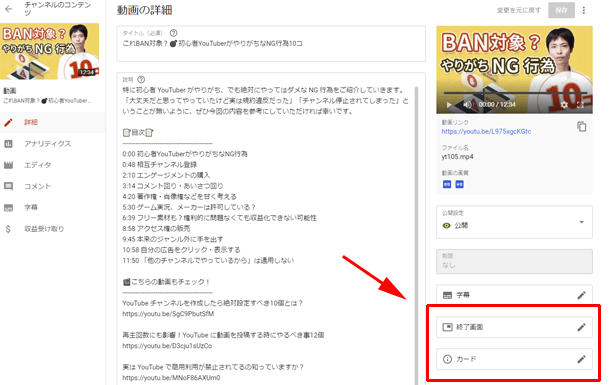Screen dimensions: 610x385
Task: Click 変更を元に戻す undo changes
Action: click(519, 10)
